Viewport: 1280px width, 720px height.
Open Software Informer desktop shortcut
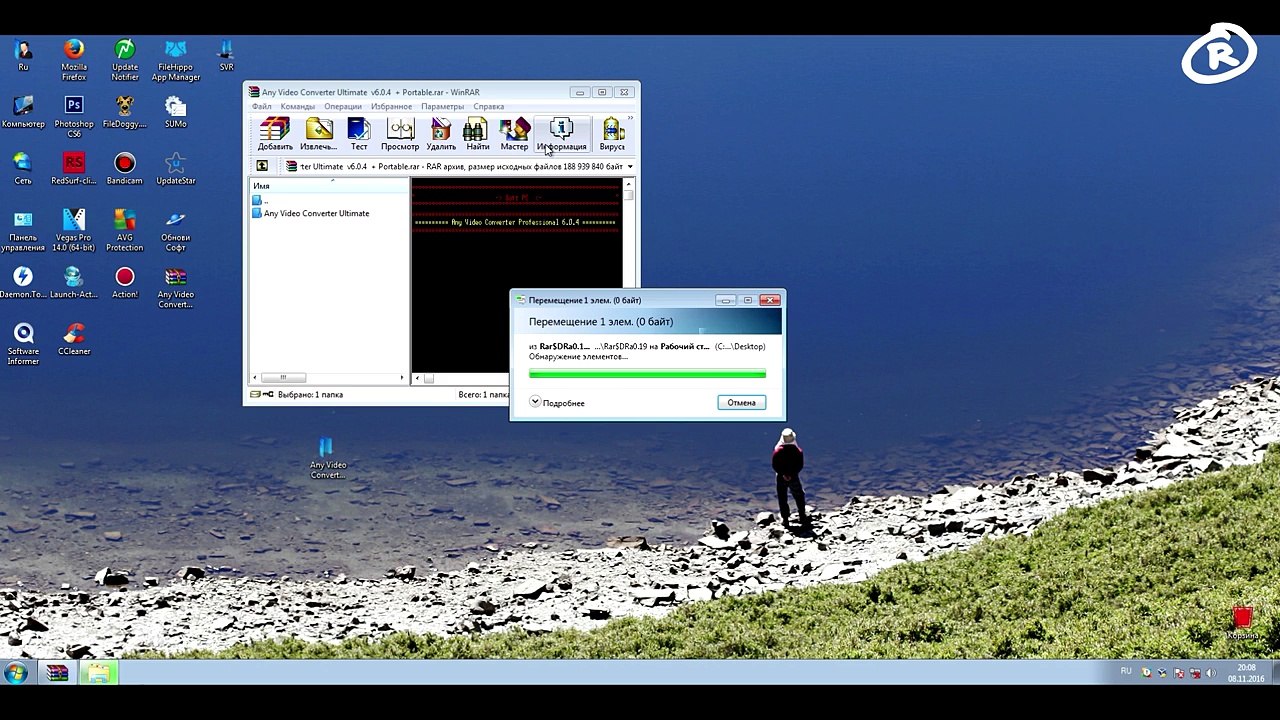[x=23, y=344]
